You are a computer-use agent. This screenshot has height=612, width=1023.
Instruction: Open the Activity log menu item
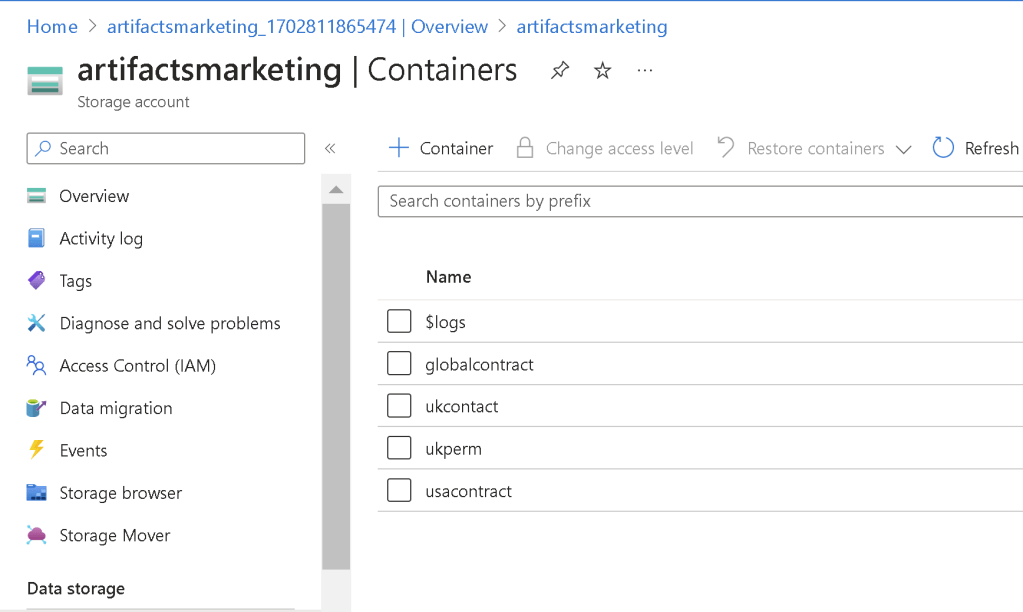pos(101,238)
